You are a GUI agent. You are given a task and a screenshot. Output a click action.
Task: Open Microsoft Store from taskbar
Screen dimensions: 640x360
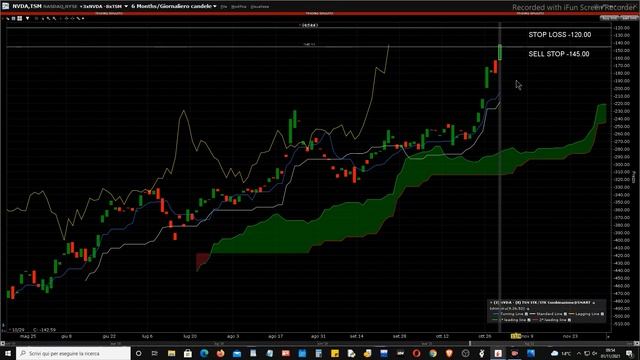188,353
